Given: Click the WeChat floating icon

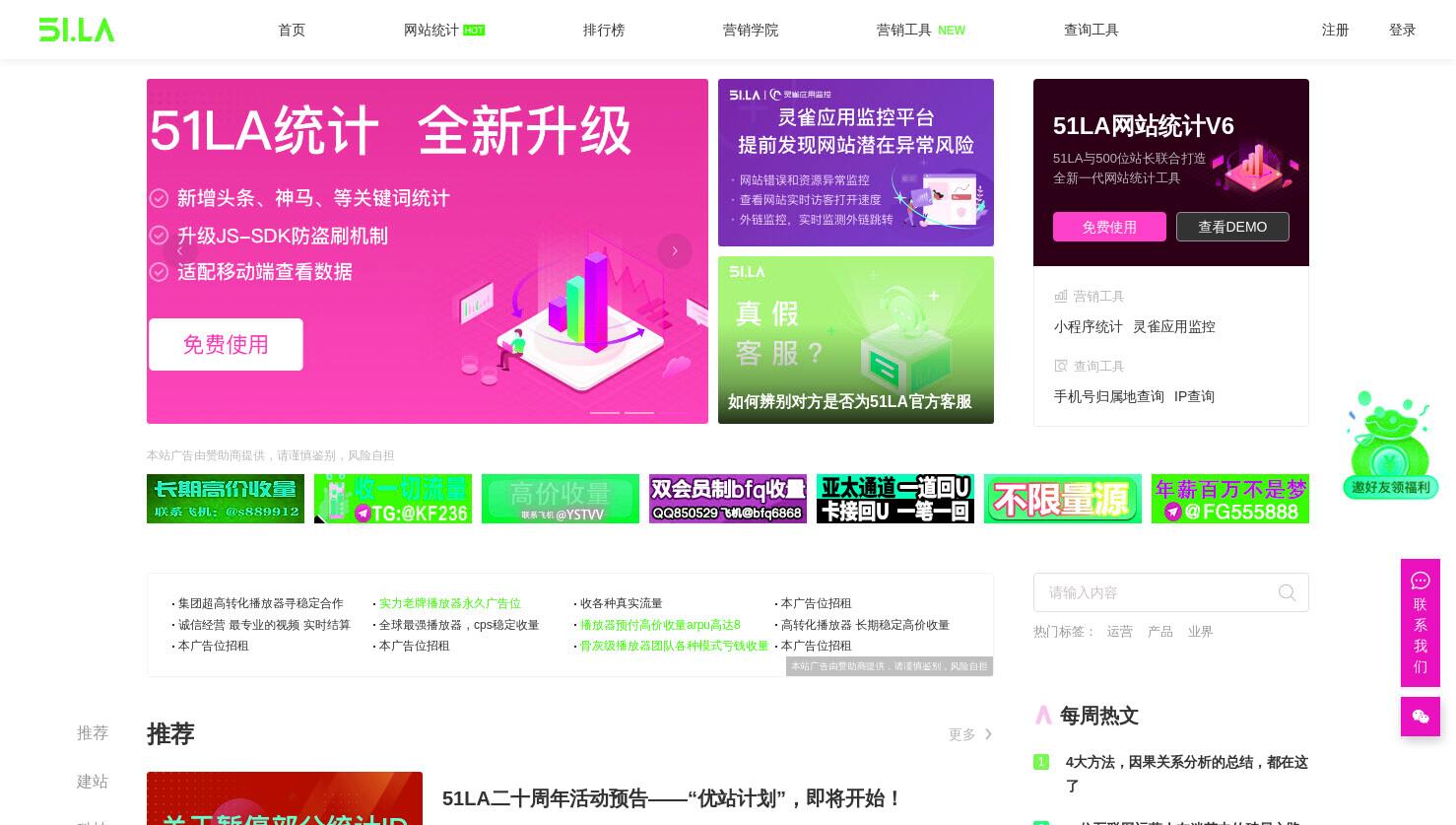Looking at the screenshot, I should coord(1421,717).
